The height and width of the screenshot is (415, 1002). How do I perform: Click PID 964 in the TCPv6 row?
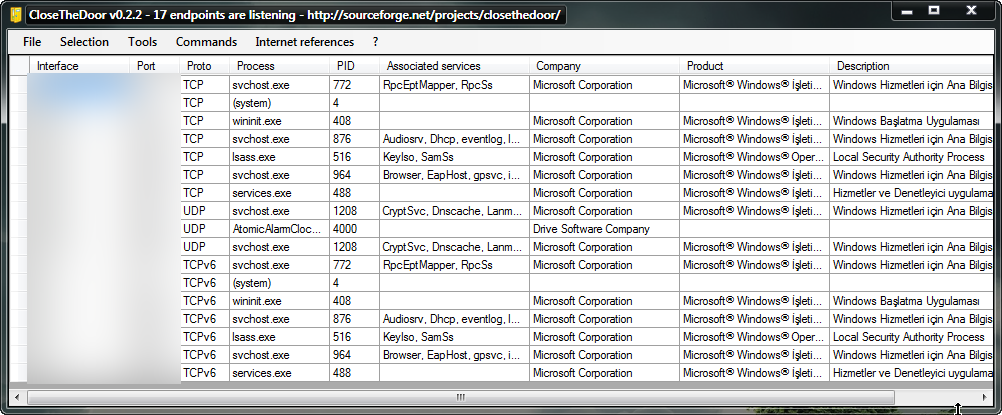pos(355,355)
